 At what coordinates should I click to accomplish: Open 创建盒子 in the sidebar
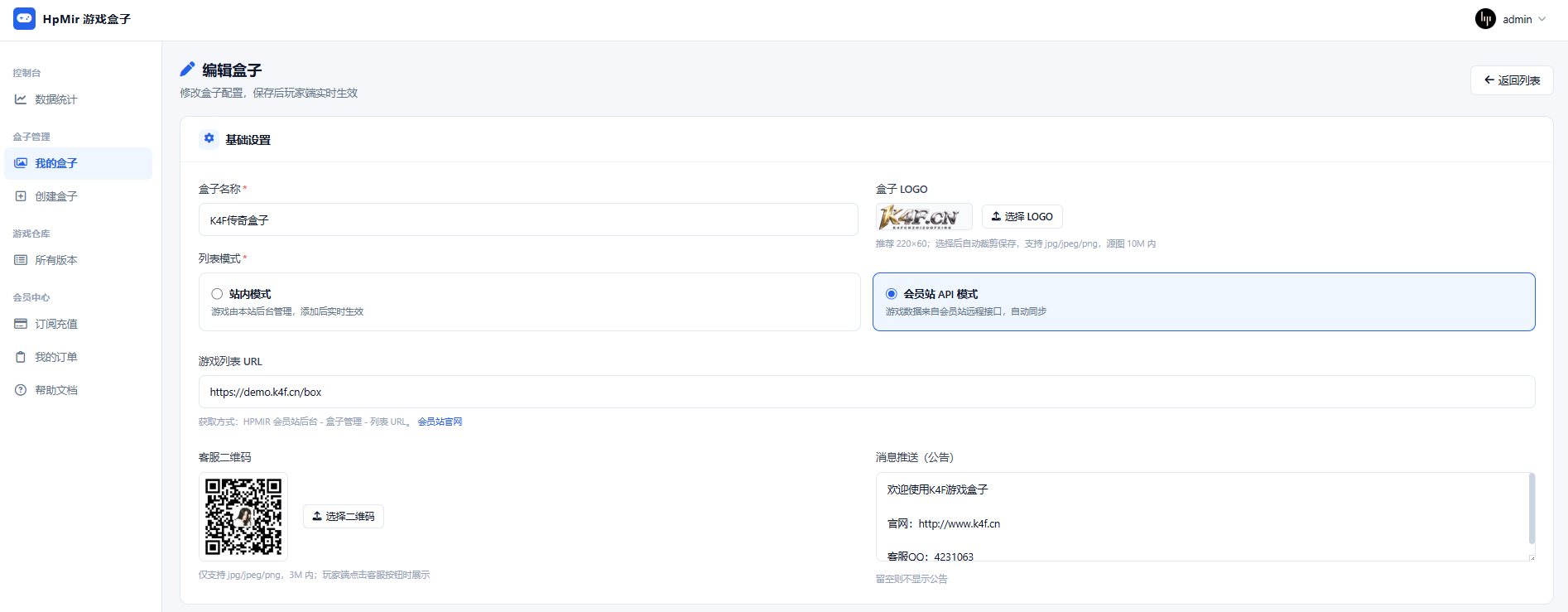point(79,196)
